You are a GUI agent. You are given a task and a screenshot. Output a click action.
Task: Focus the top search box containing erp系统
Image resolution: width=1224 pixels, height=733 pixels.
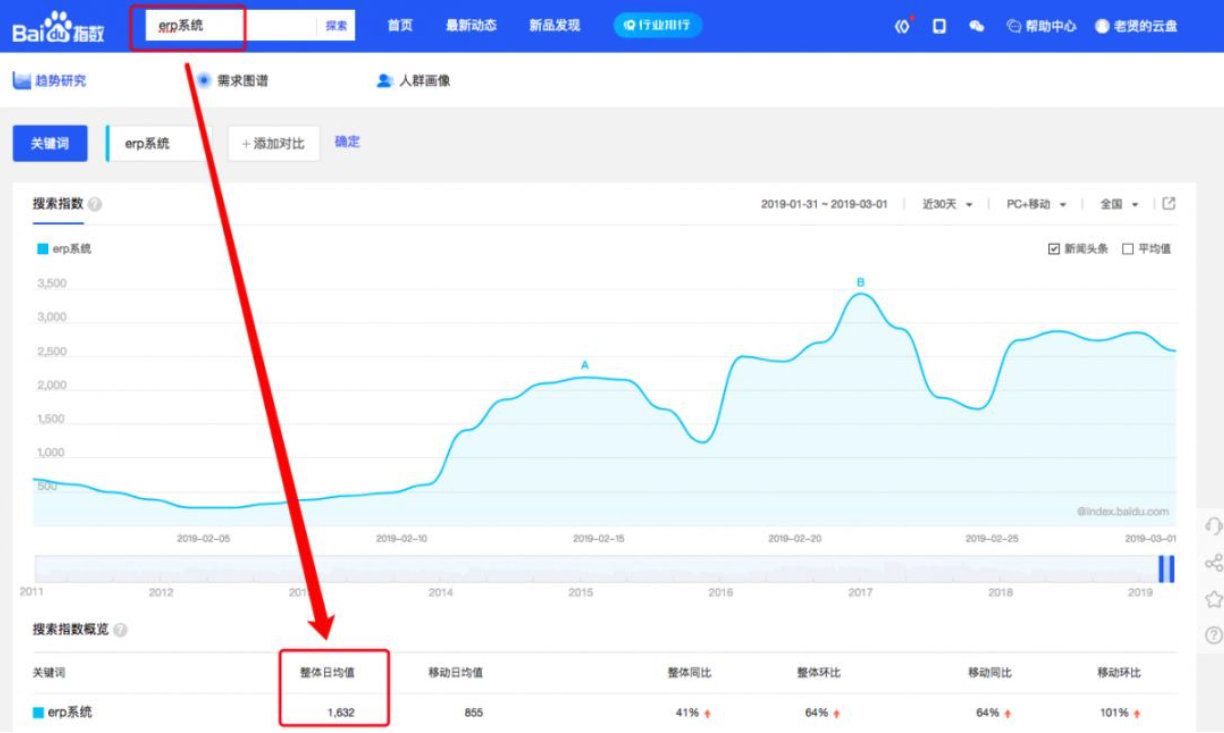point(232,26)
